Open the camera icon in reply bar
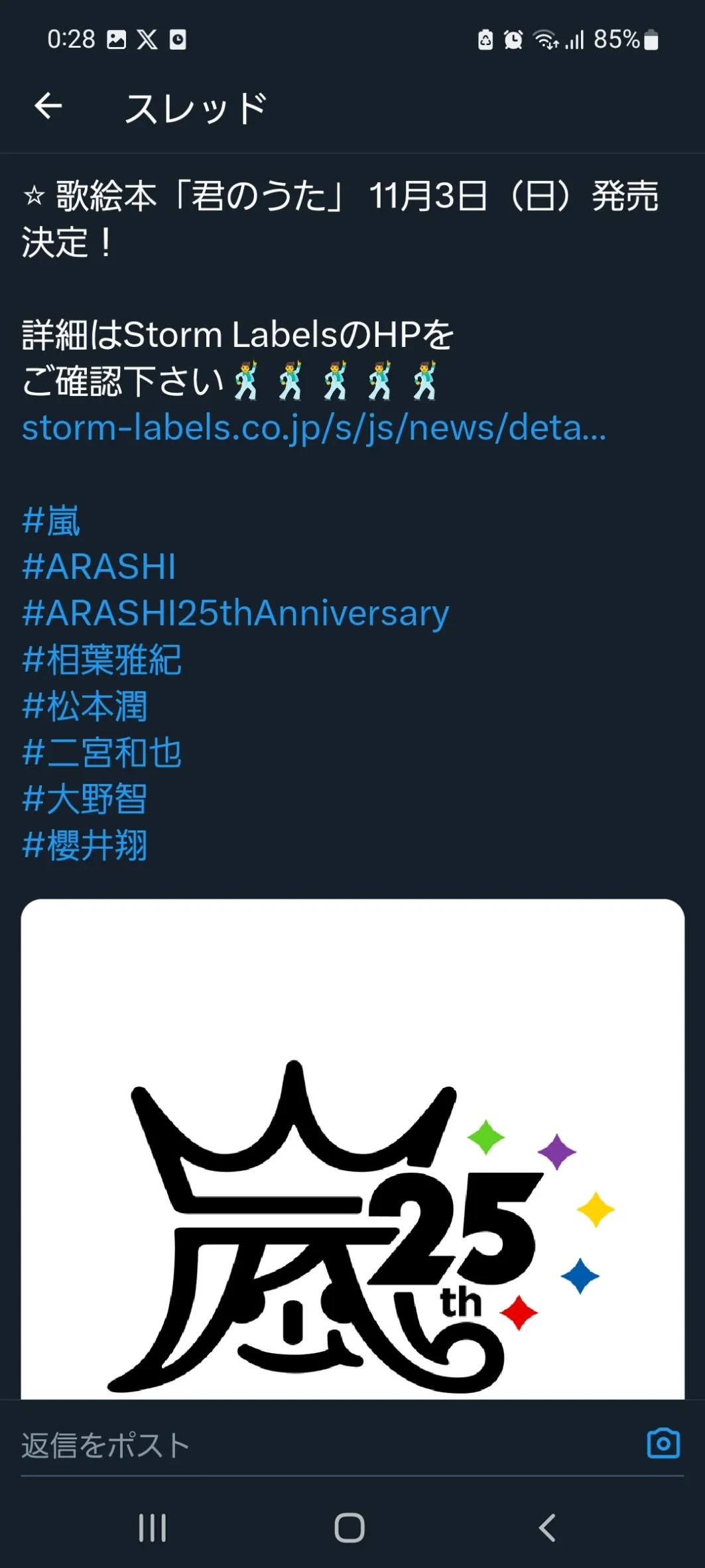Viewport: 705px width, 1568px height. (x=663, y=1443)
